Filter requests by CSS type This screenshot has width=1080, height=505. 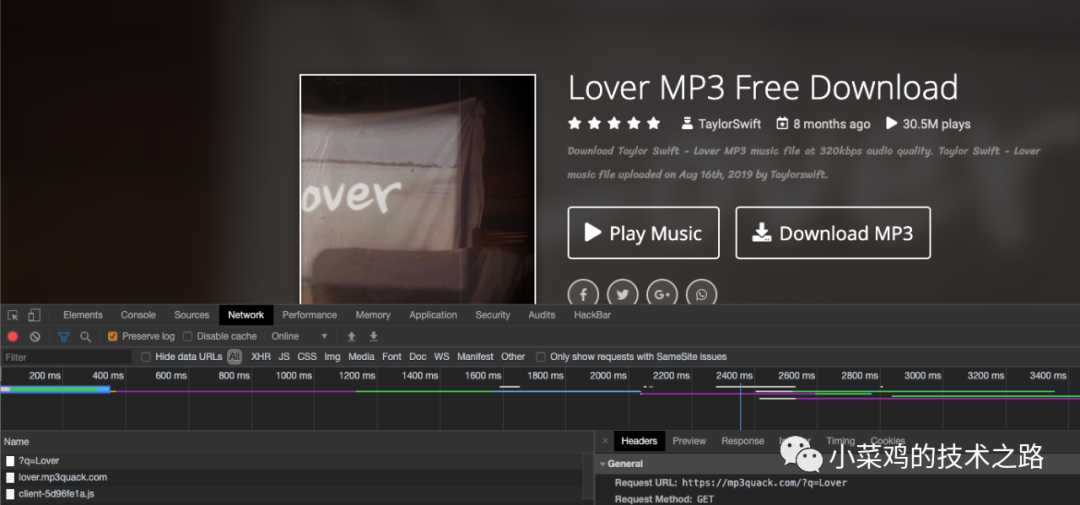pyautogui.click(x=307, y=357)
